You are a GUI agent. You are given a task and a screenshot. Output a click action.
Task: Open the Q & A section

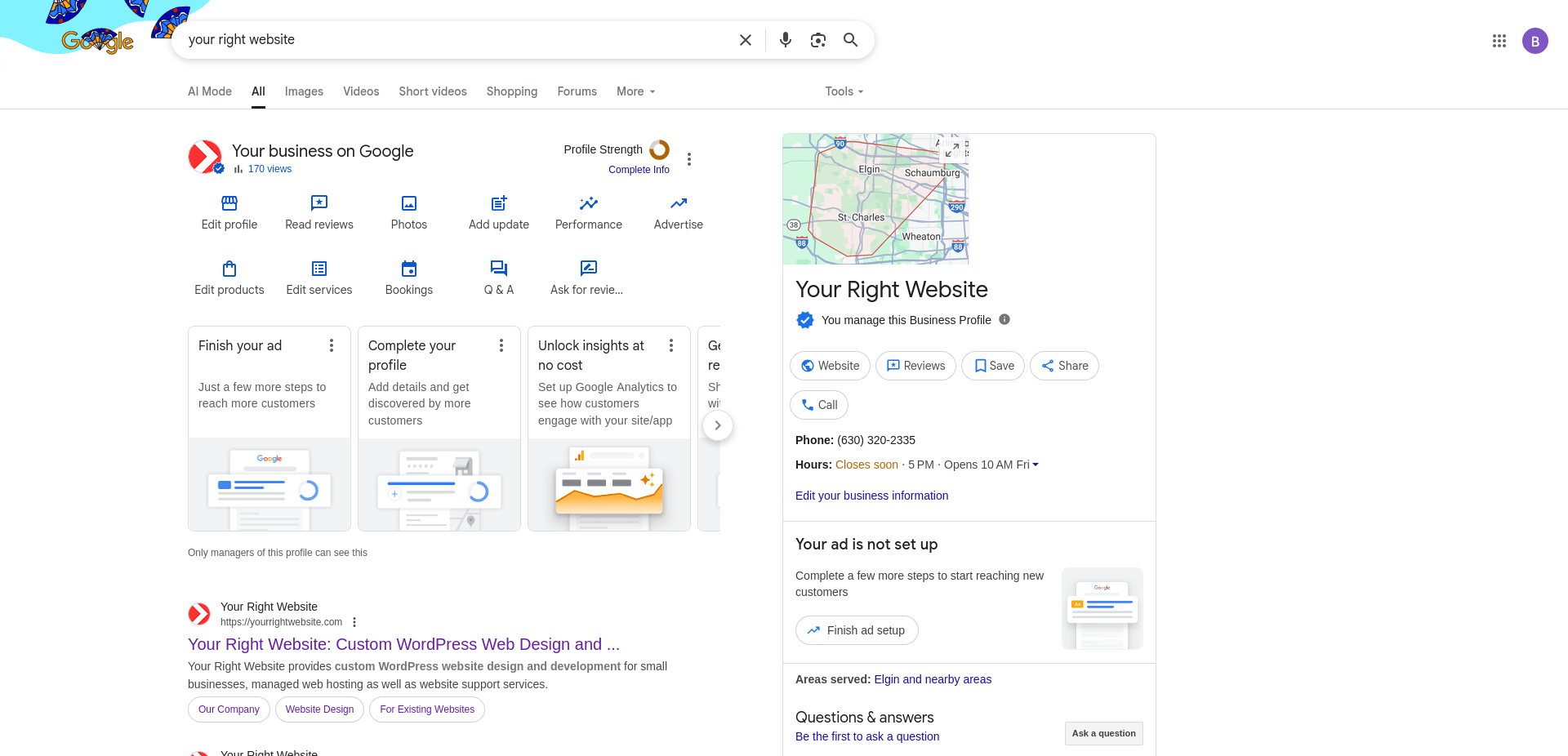pos(499,278)
